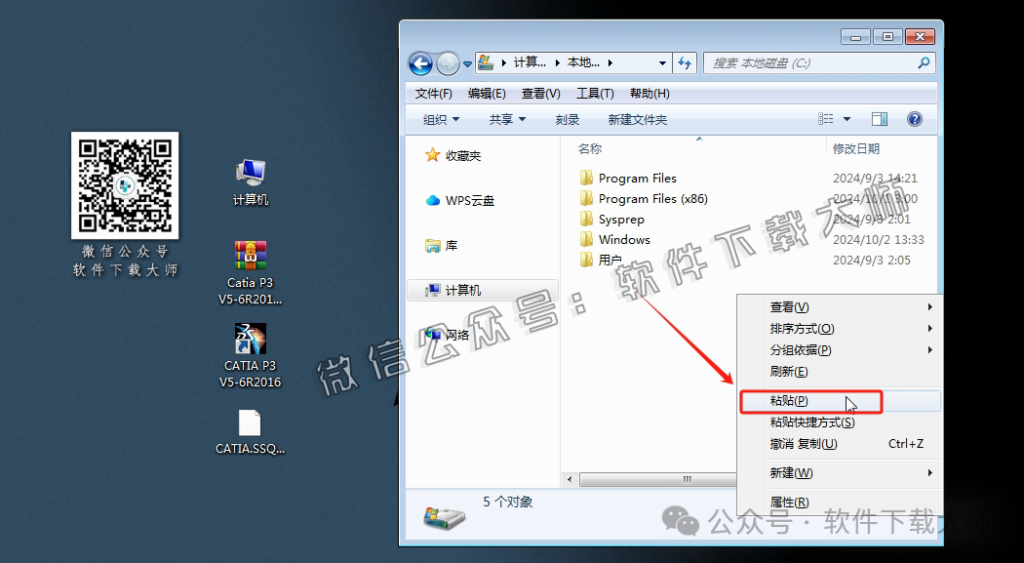Click the 计算... breadcrumb in address bar
This screenshot has width=1024, height=563.
(529, 63)
